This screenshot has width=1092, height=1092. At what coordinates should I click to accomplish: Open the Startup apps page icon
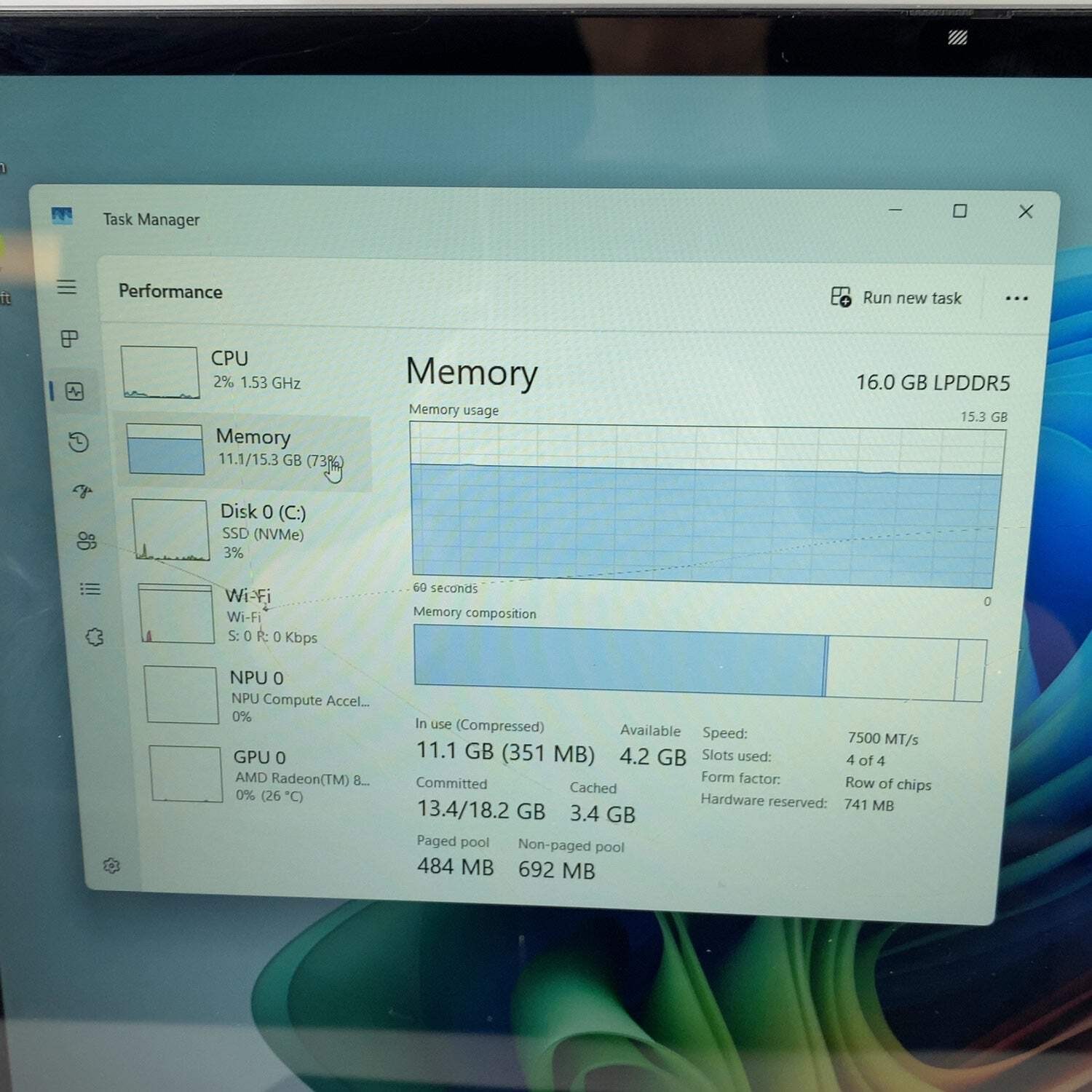pos(83,491)
